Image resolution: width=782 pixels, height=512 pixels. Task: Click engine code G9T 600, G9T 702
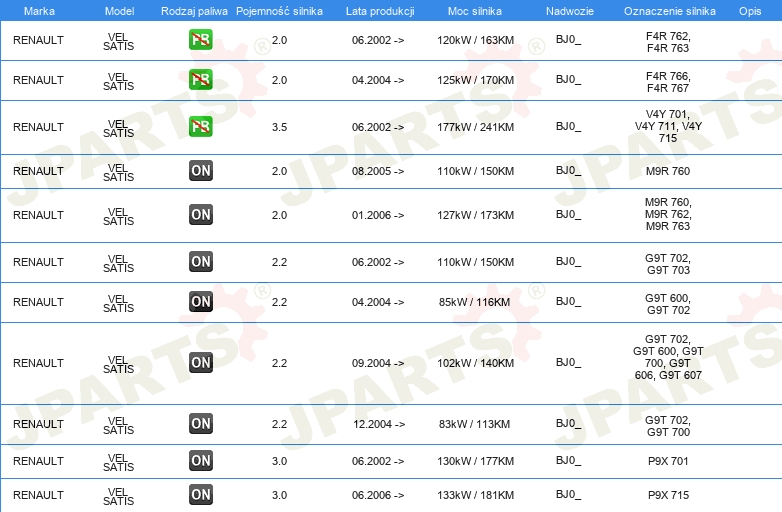pyautogui.click(x=668, y=304)
